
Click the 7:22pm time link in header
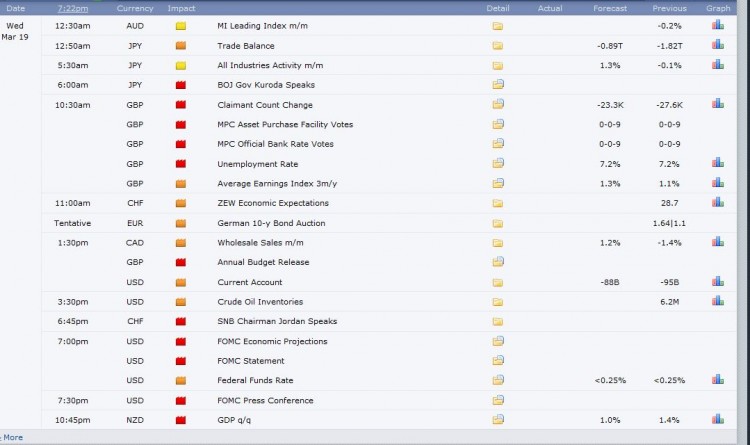(x=73, y=8)
